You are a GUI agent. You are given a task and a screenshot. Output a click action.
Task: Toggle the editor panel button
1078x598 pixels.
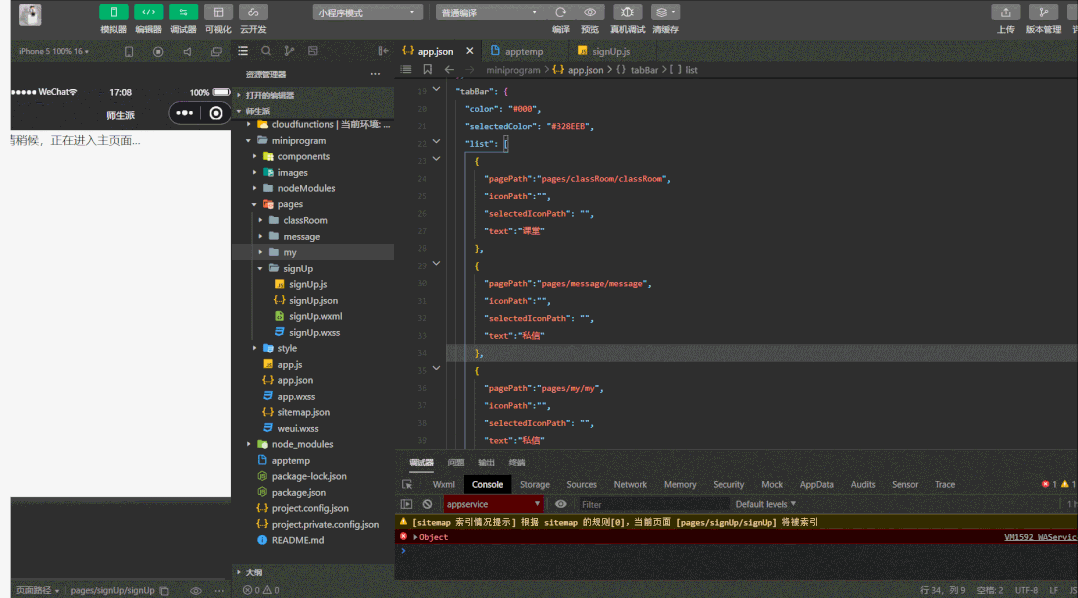[148, 12]
